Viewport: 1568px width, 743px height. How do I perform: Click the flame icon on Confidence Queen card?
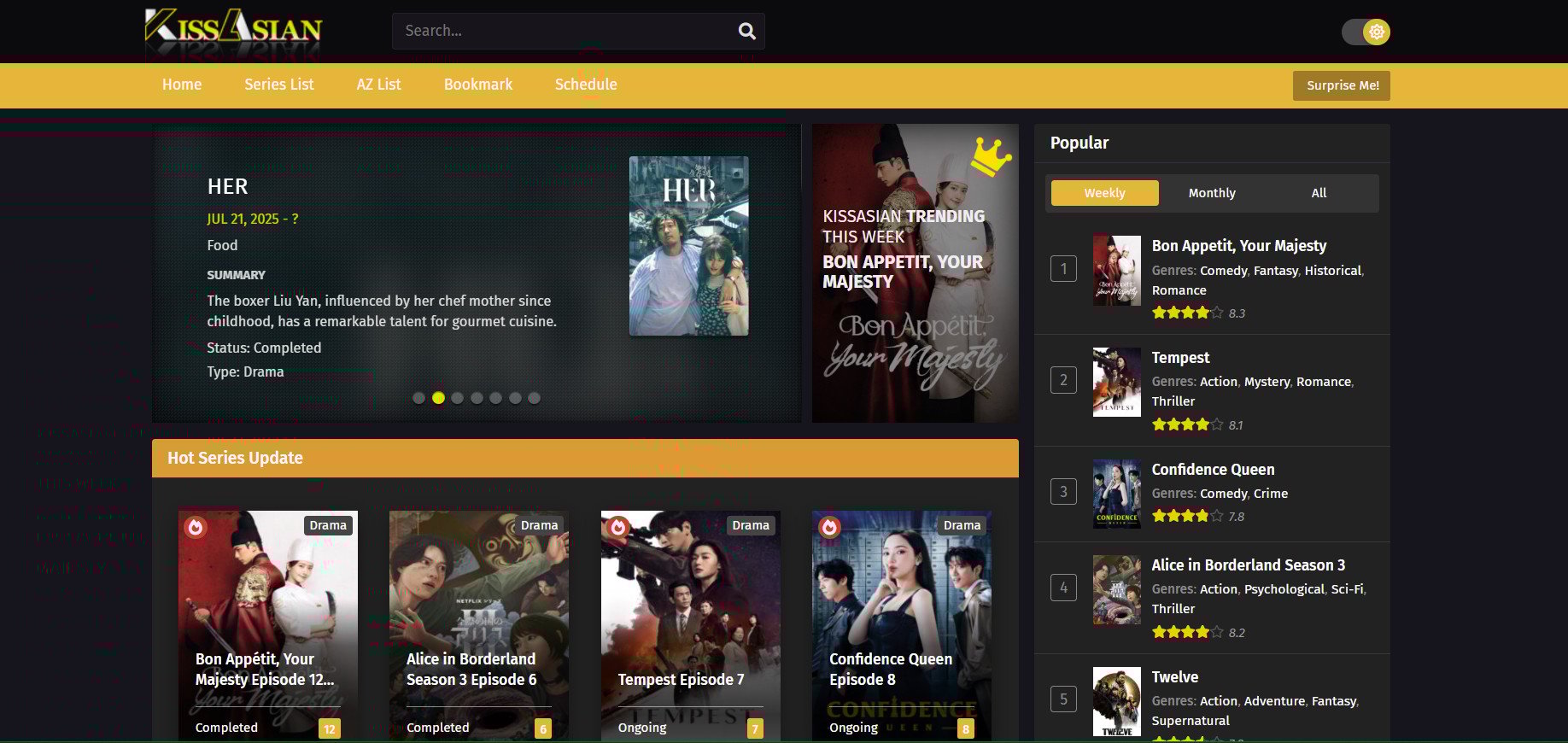829,528
